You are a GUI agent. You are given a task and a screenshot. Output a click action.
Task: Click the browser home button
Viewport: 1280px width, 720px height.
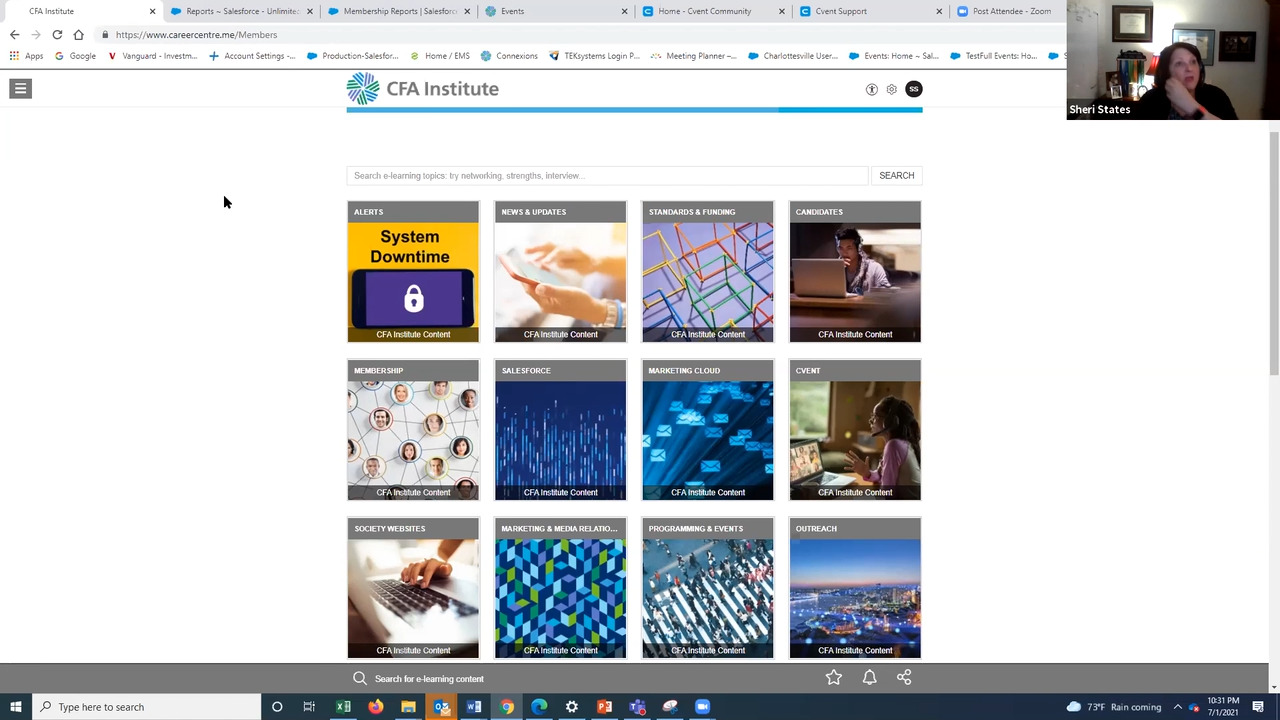point(78,35)
